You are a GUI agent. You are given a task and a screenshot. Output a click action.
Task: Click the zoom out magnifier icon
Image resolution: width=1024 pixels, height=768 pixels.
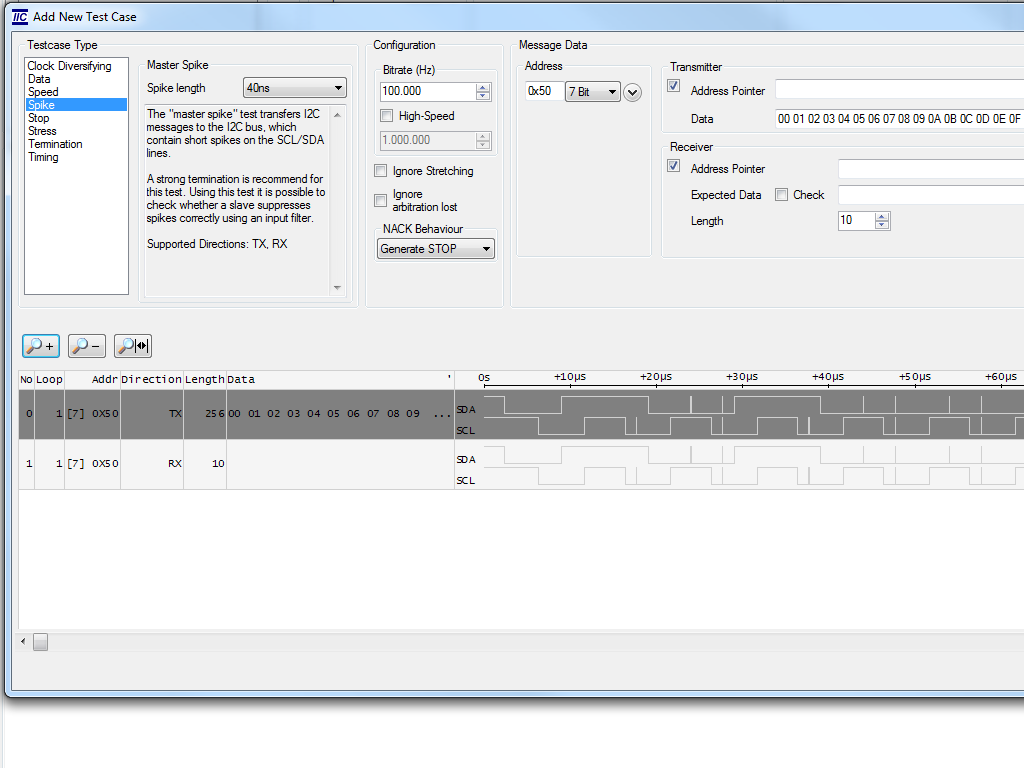coord(87,346)
